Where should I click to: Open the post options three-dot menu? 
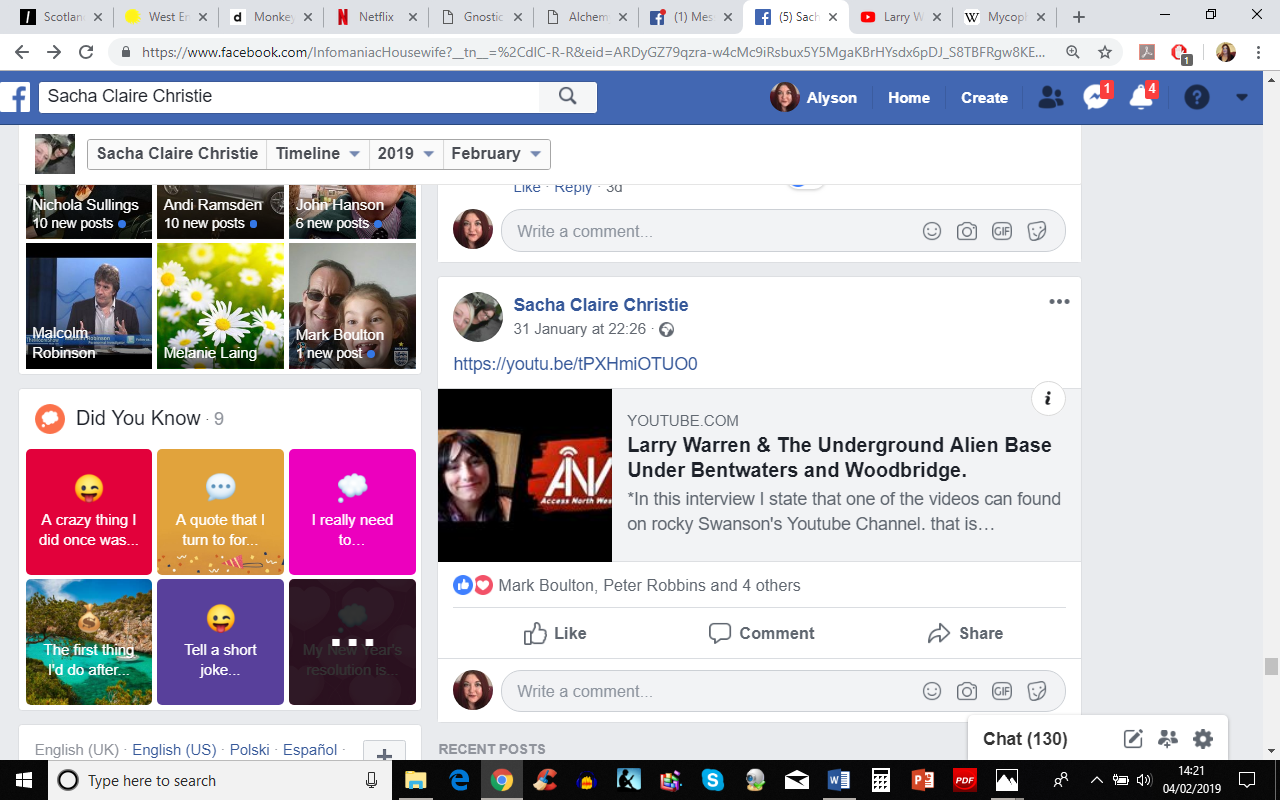(x=1059, y=302)
